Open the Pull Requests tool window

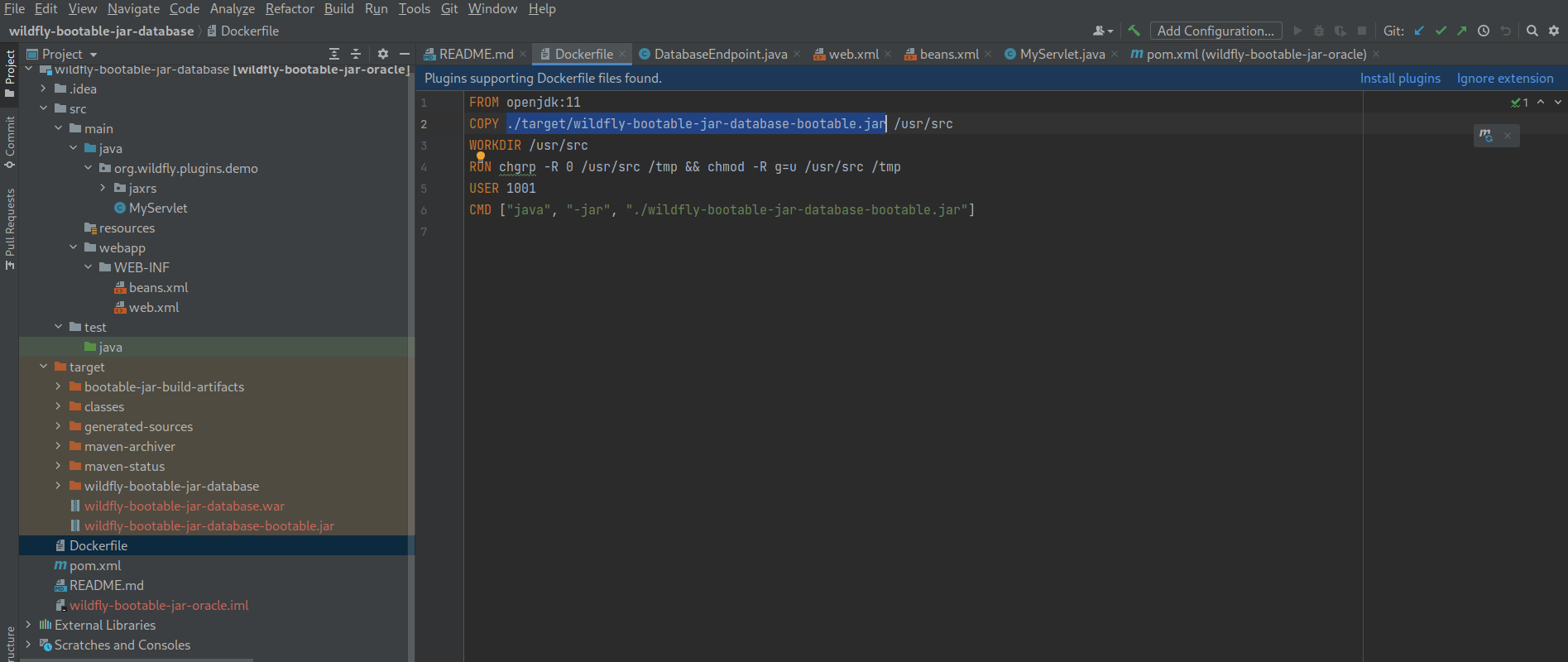(x=10, y=229)
